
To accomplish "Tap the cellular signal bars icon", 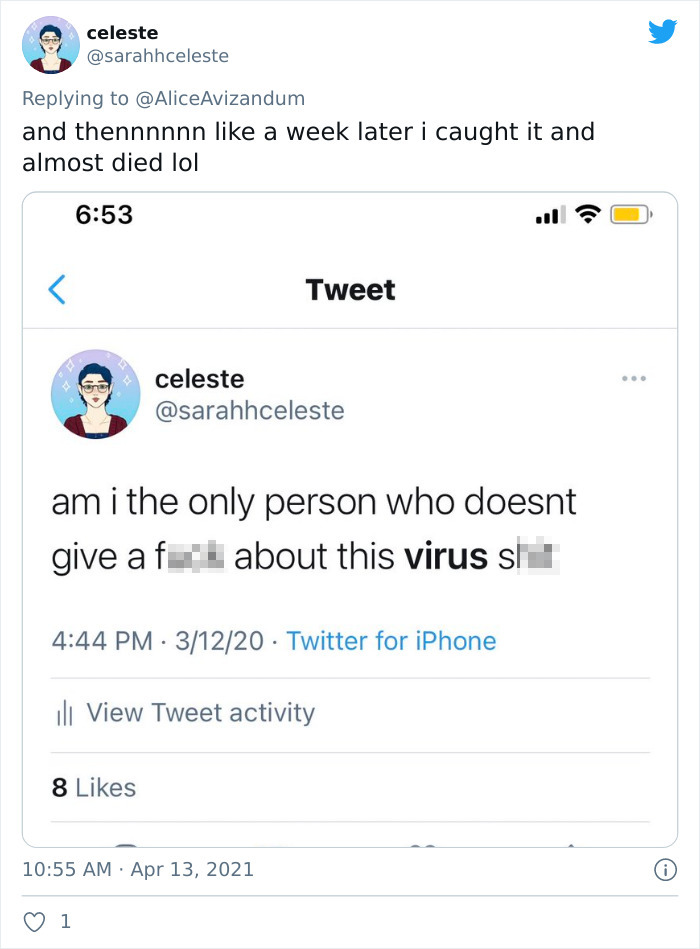I will pos(551,214).
